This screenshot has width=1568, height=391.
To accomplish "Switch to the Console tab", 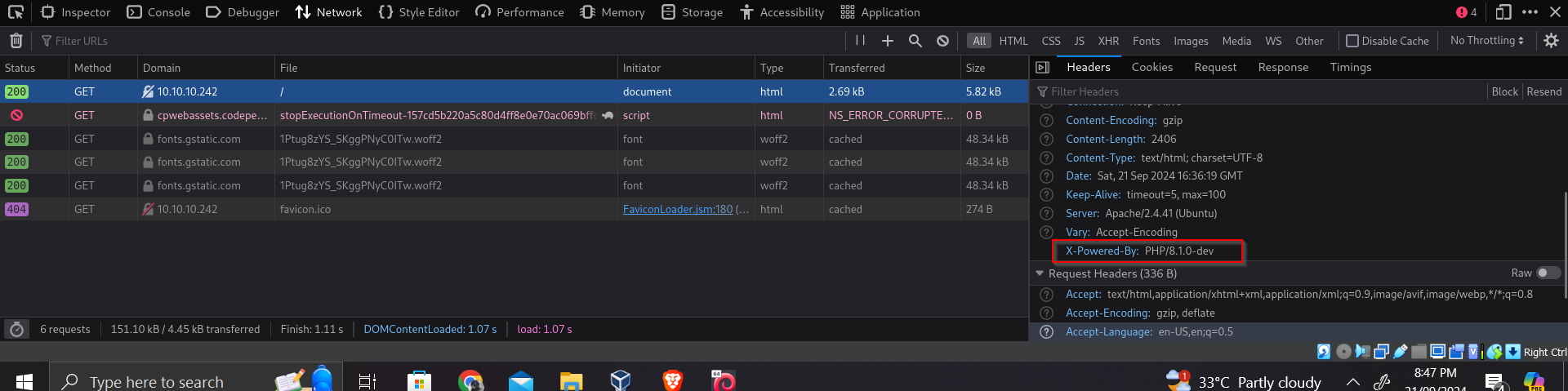I will pos(158,12).
